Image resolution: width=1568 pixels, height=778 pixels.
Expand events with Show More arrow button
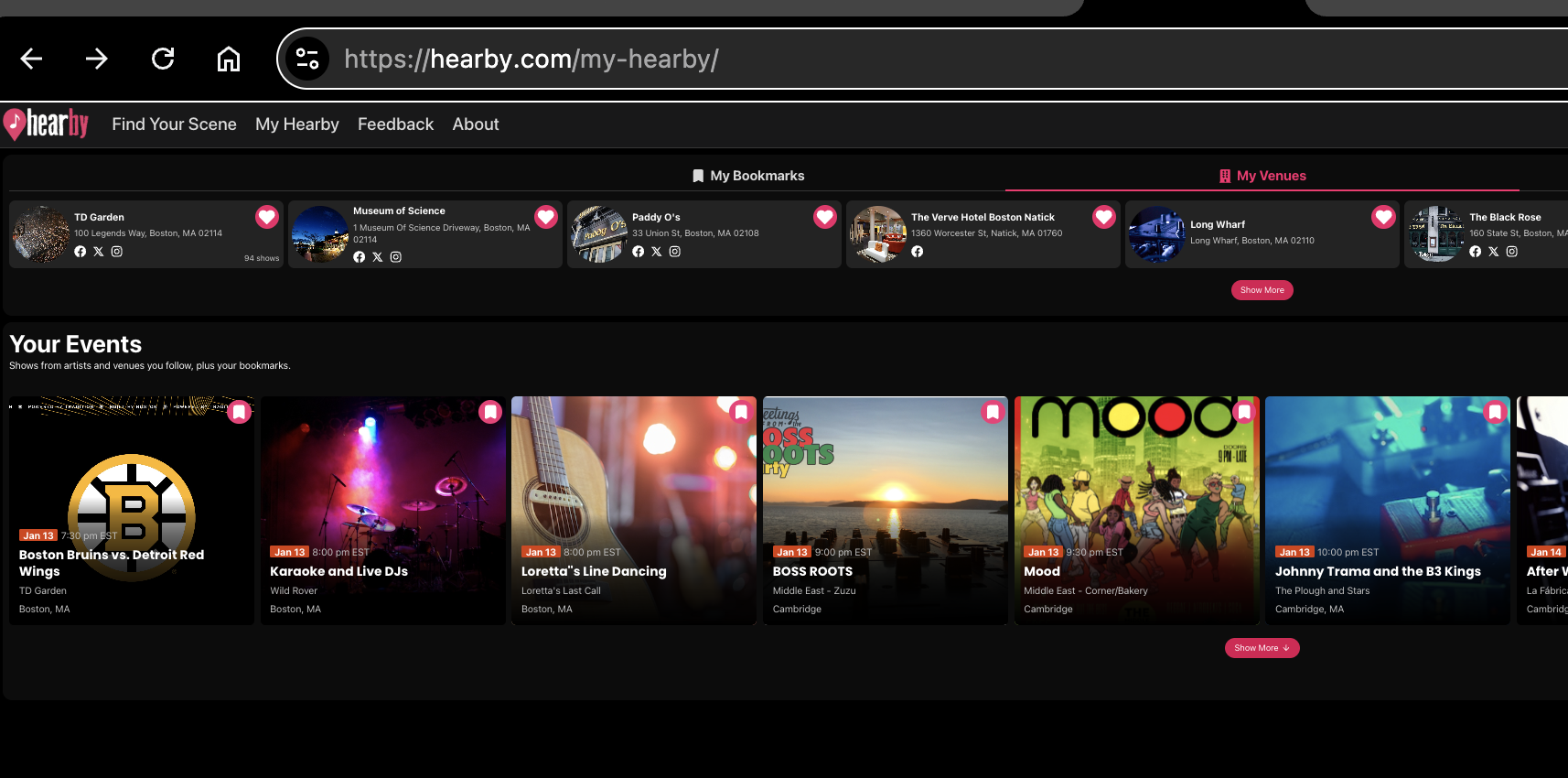1262,648
